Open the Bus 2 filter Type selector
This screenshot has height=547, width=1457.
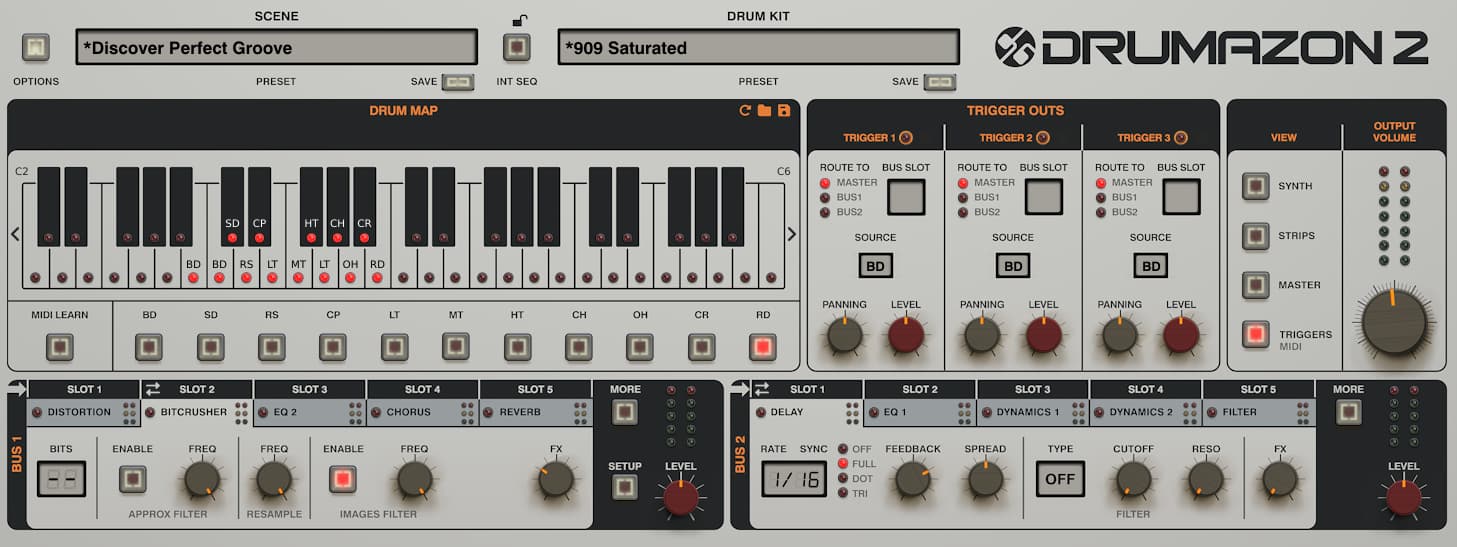pos(1059,479)
